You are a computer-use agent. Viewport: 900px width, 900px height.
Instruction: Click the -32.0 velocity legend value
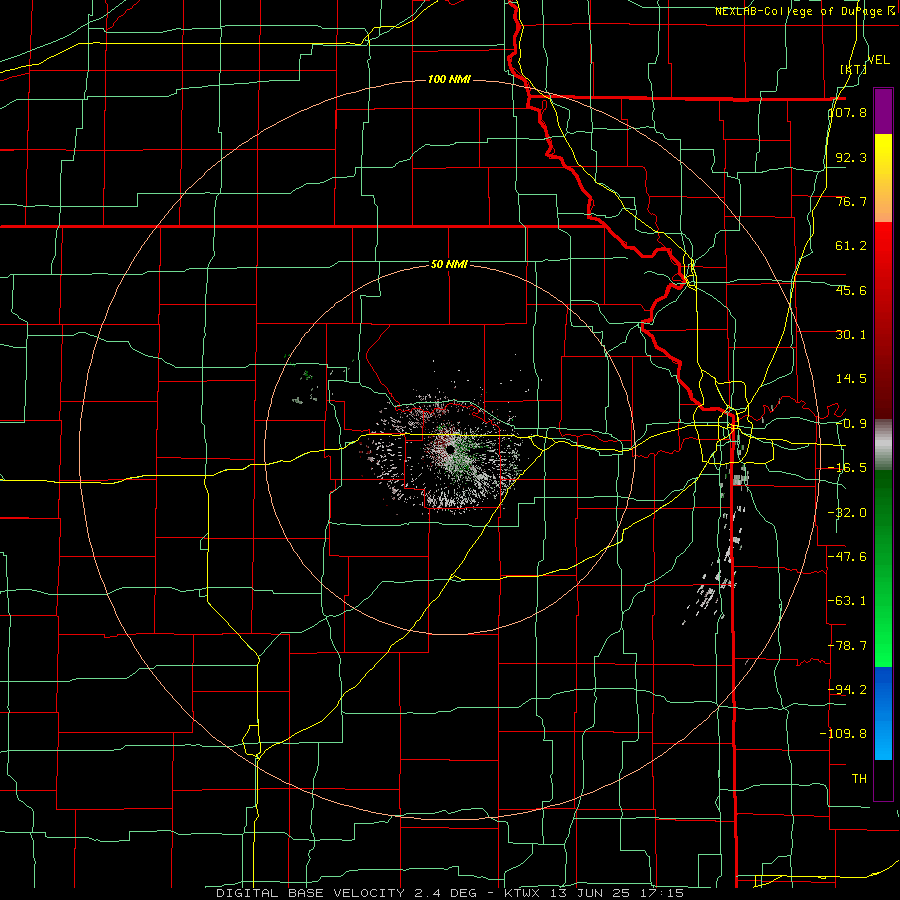pos(848,513)
